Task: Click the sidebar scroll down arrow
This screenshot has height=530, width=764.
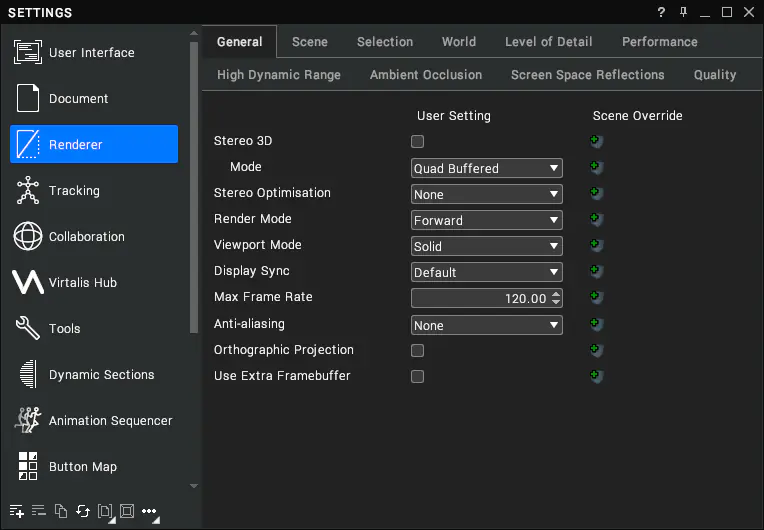Action: tap(193, 486)
